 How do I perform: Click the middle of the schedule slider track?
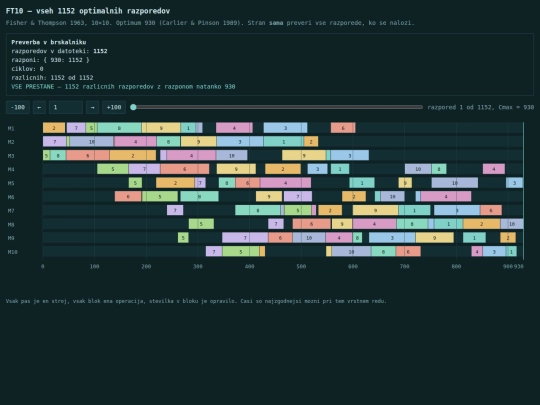click(278, 107)
